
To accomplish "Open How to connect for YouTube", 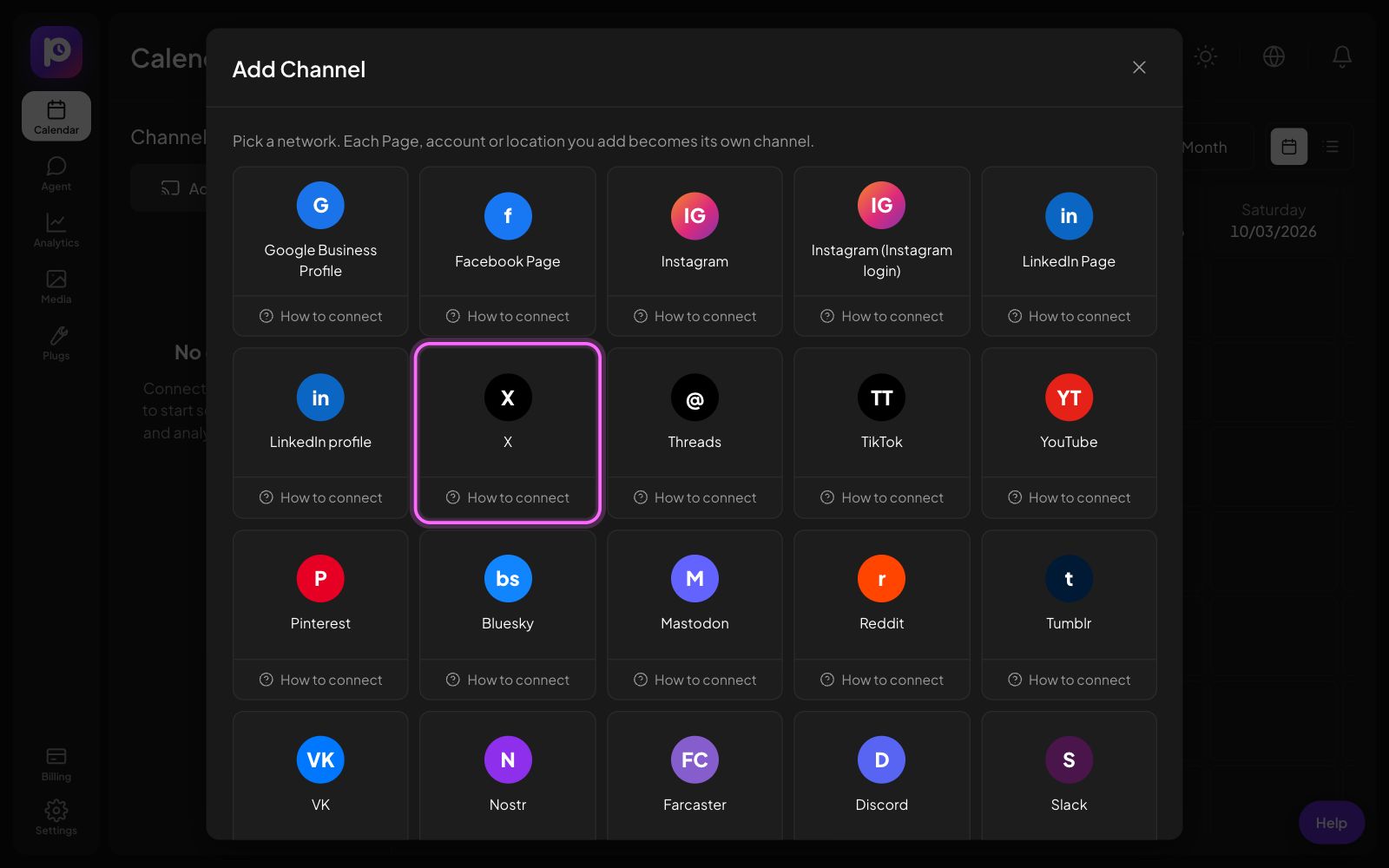I will pyautogui.click(x=1069, y=497).
